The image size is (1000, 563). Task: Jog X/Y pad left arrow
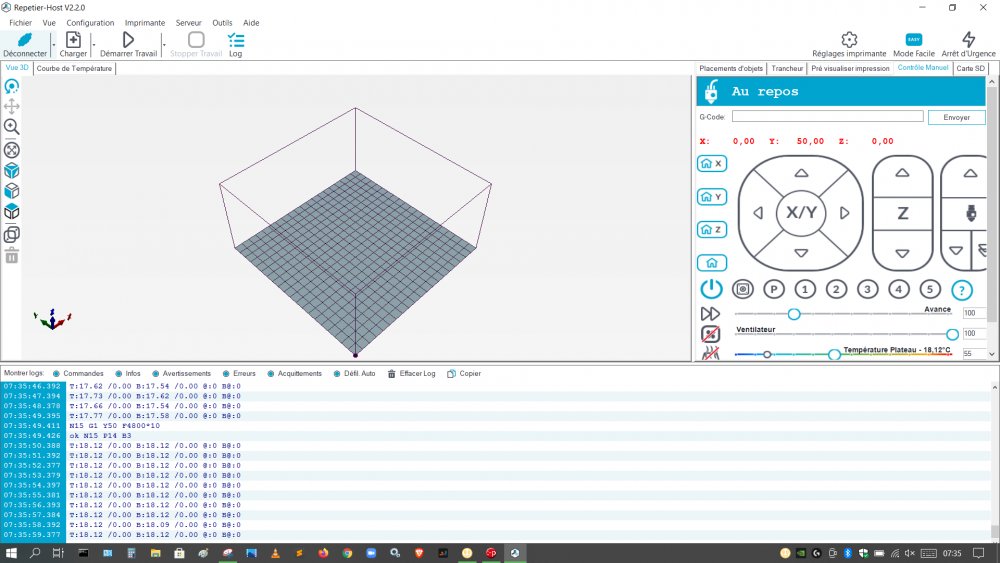click(x=758, y=213)
